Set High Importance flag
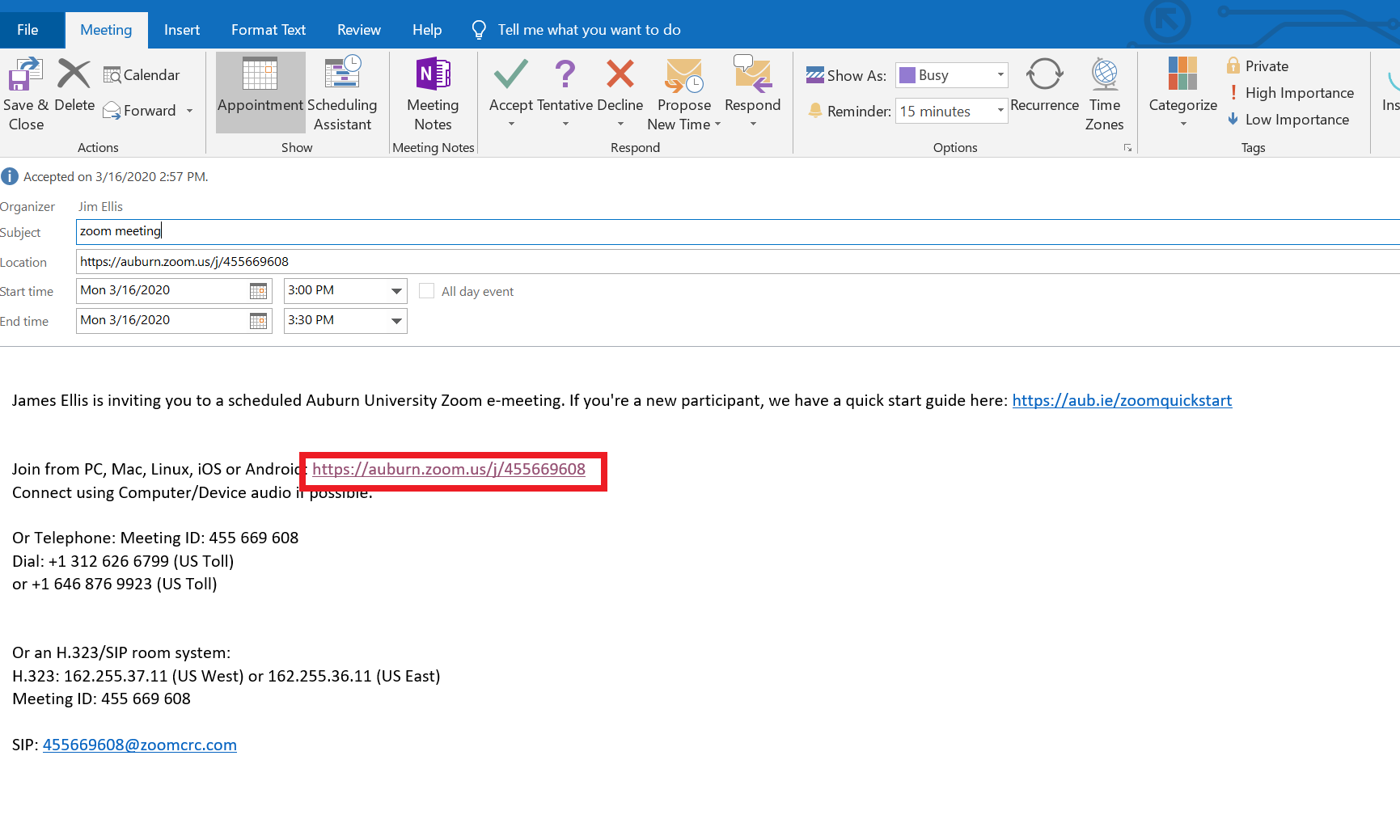The image size is (1400, 840). 1291,93
